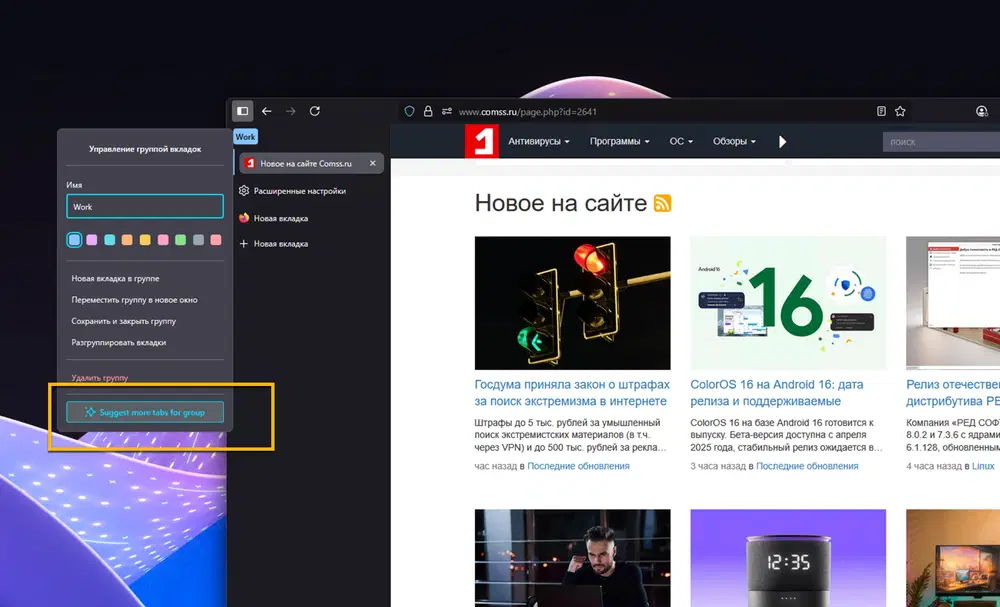1000x607 pixels.
Task: Click the red Comss logo
Action: [482, 141]
